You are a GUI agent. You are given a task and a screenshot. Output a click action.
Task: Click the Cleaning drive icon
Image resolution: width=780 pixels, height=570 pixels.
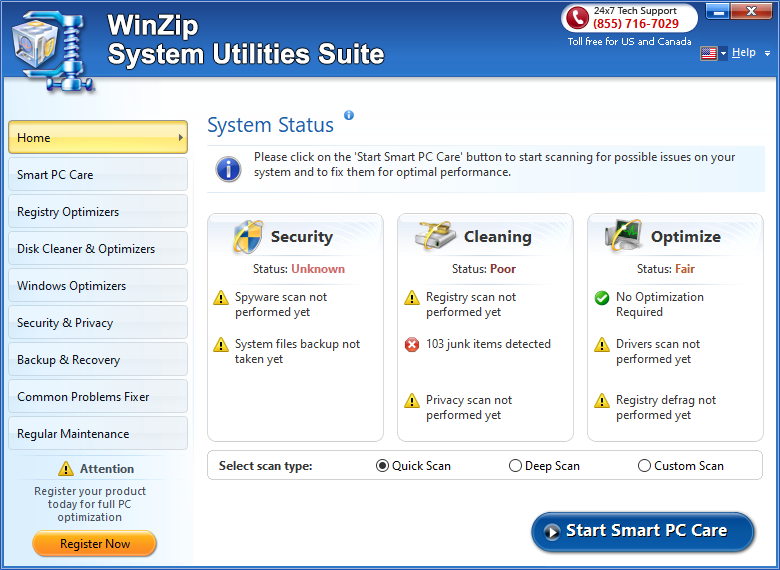[435, 236]
